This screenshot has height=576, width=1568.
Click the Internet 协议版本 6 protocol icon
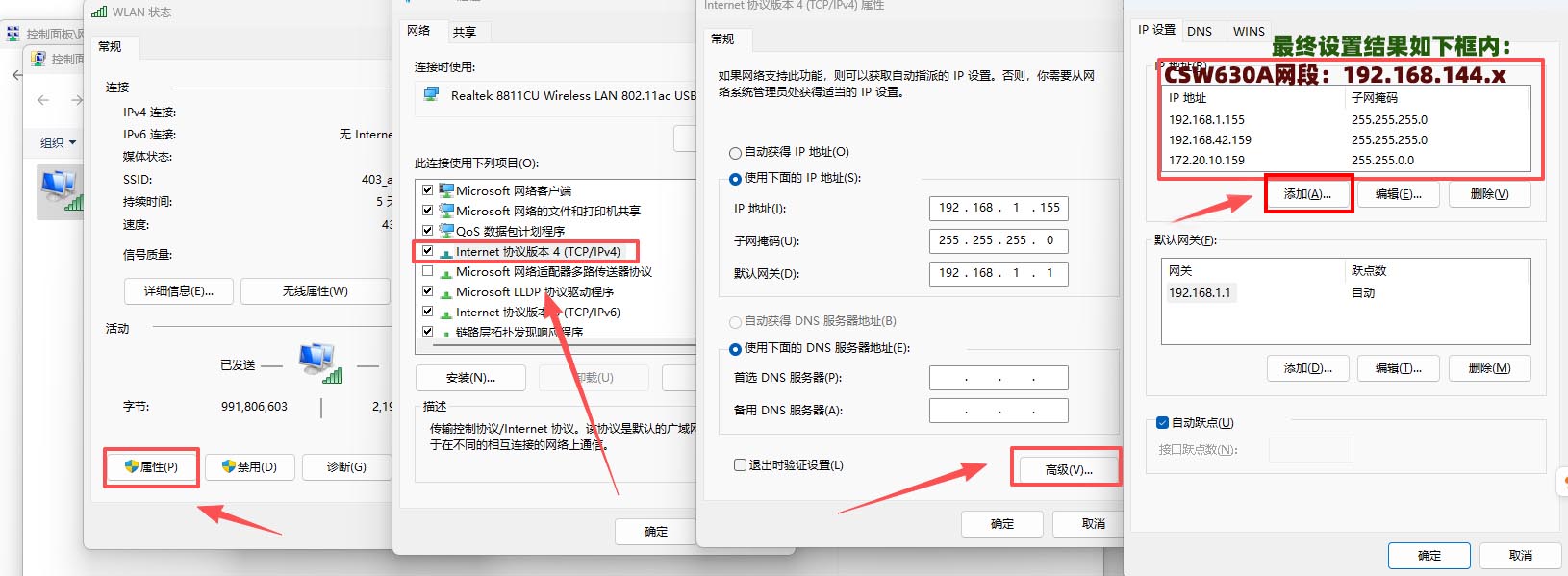tap(446, 313)
